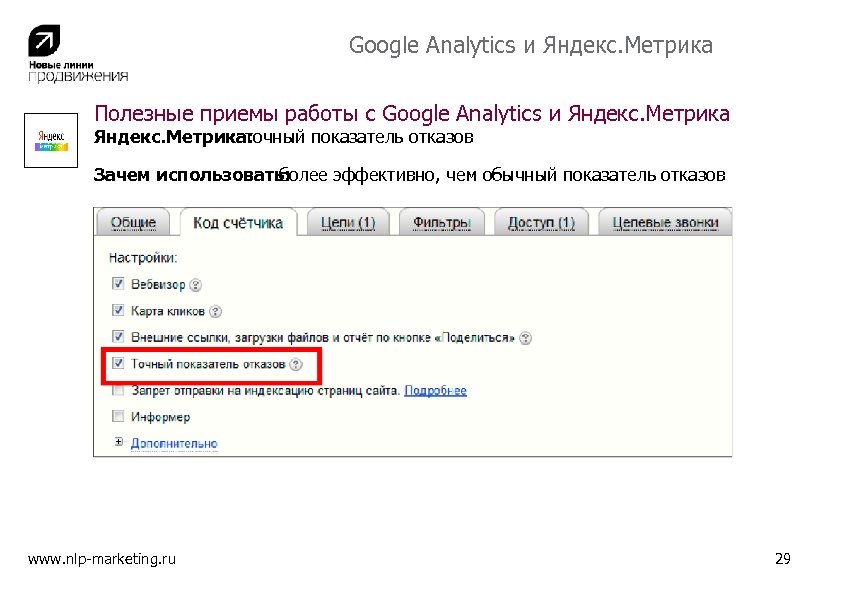Click the help icon beside Карта кликов

pyautogui.click(x=216, y=311)
